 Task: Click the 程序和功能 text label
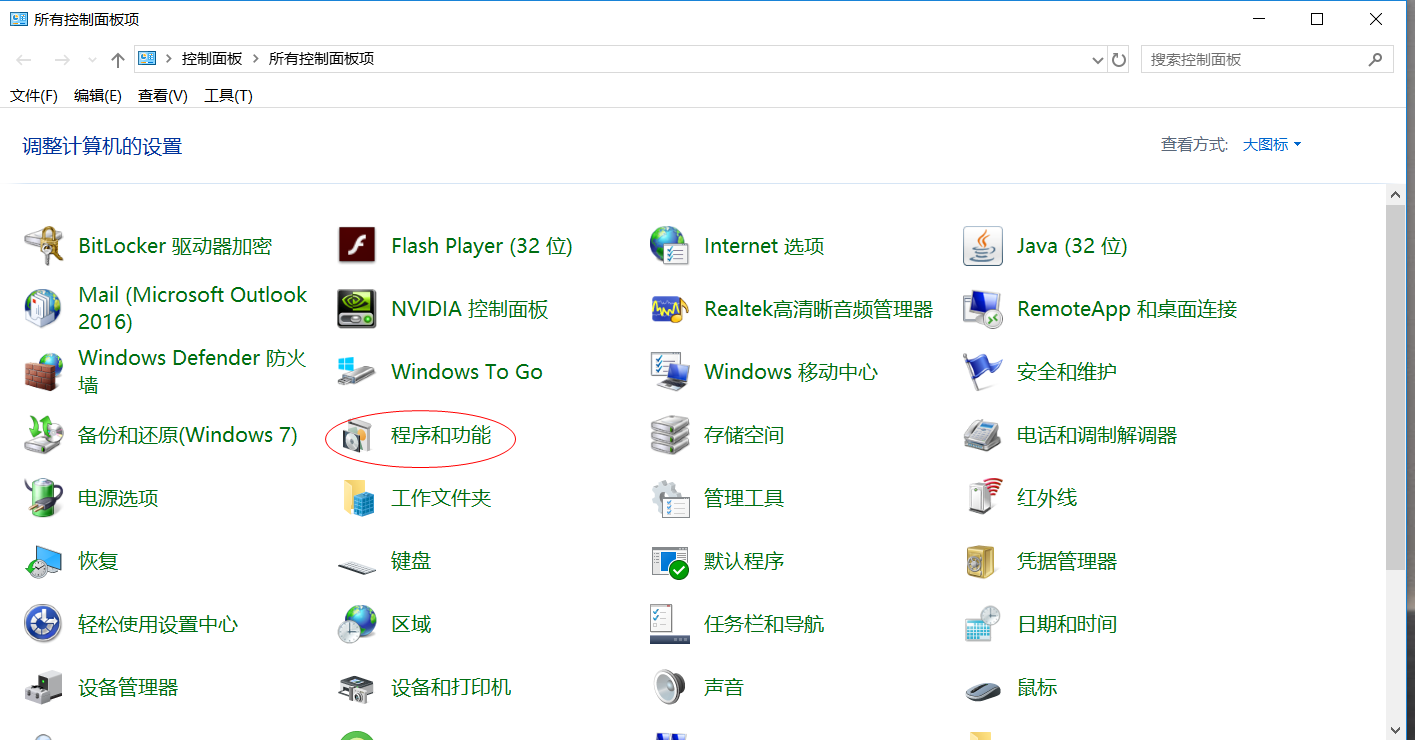click(x=441, y=435)
